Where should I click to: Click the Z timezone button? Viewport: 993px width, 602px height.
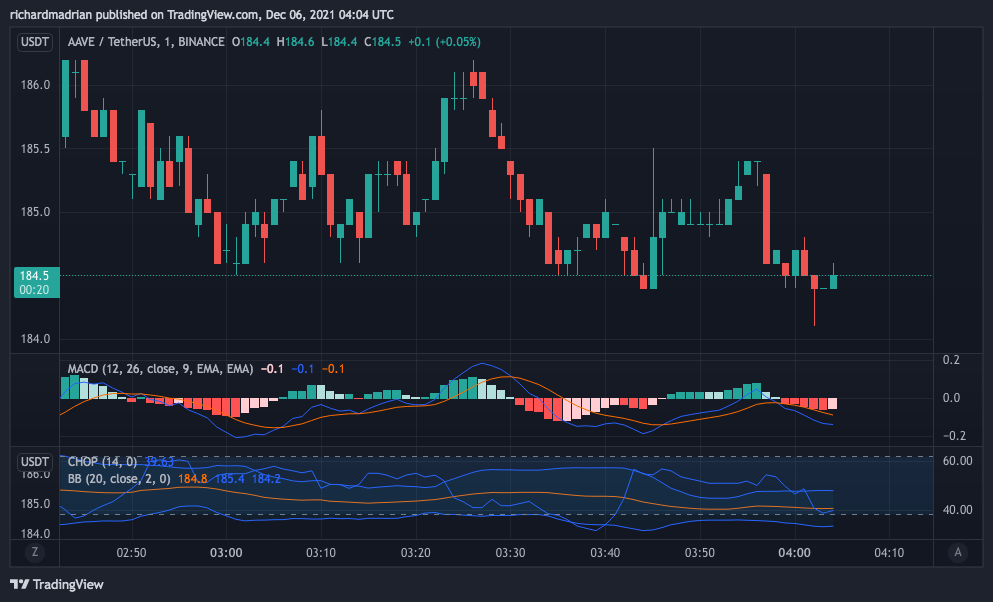35,552
